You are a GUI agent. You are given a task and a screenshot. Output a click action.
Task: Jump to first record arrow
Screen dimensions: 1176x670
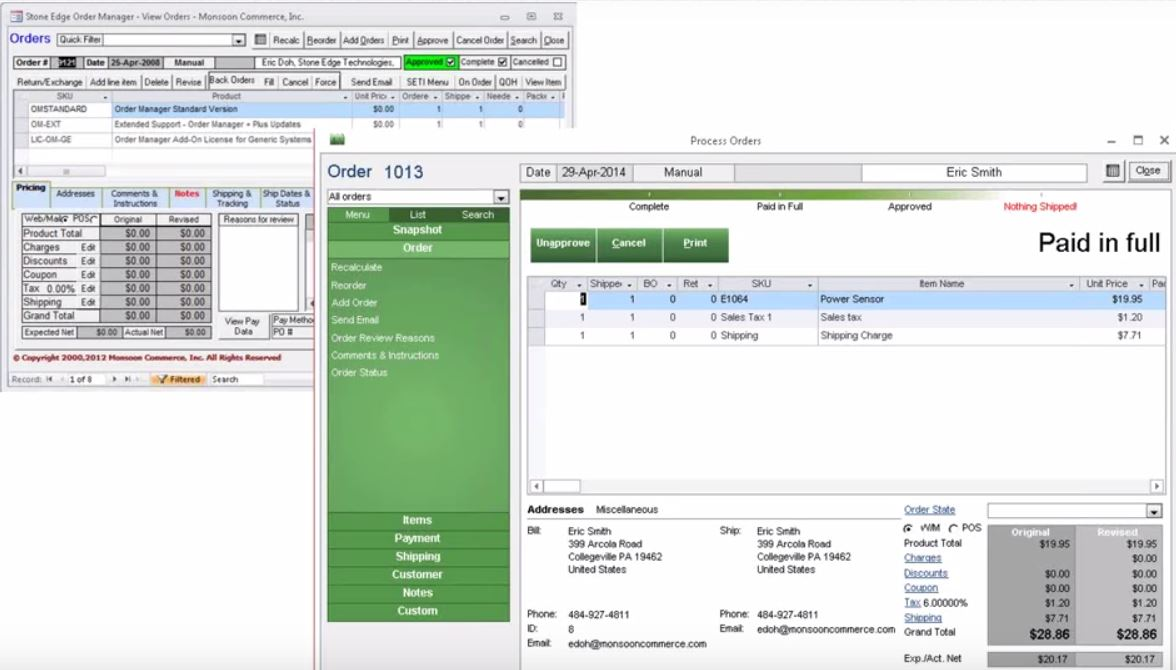(x=49, y=379)
